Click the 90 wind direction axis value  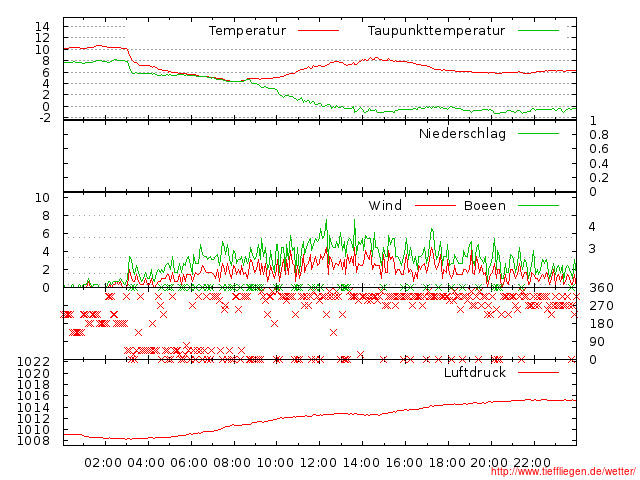(x=597, y=342)
